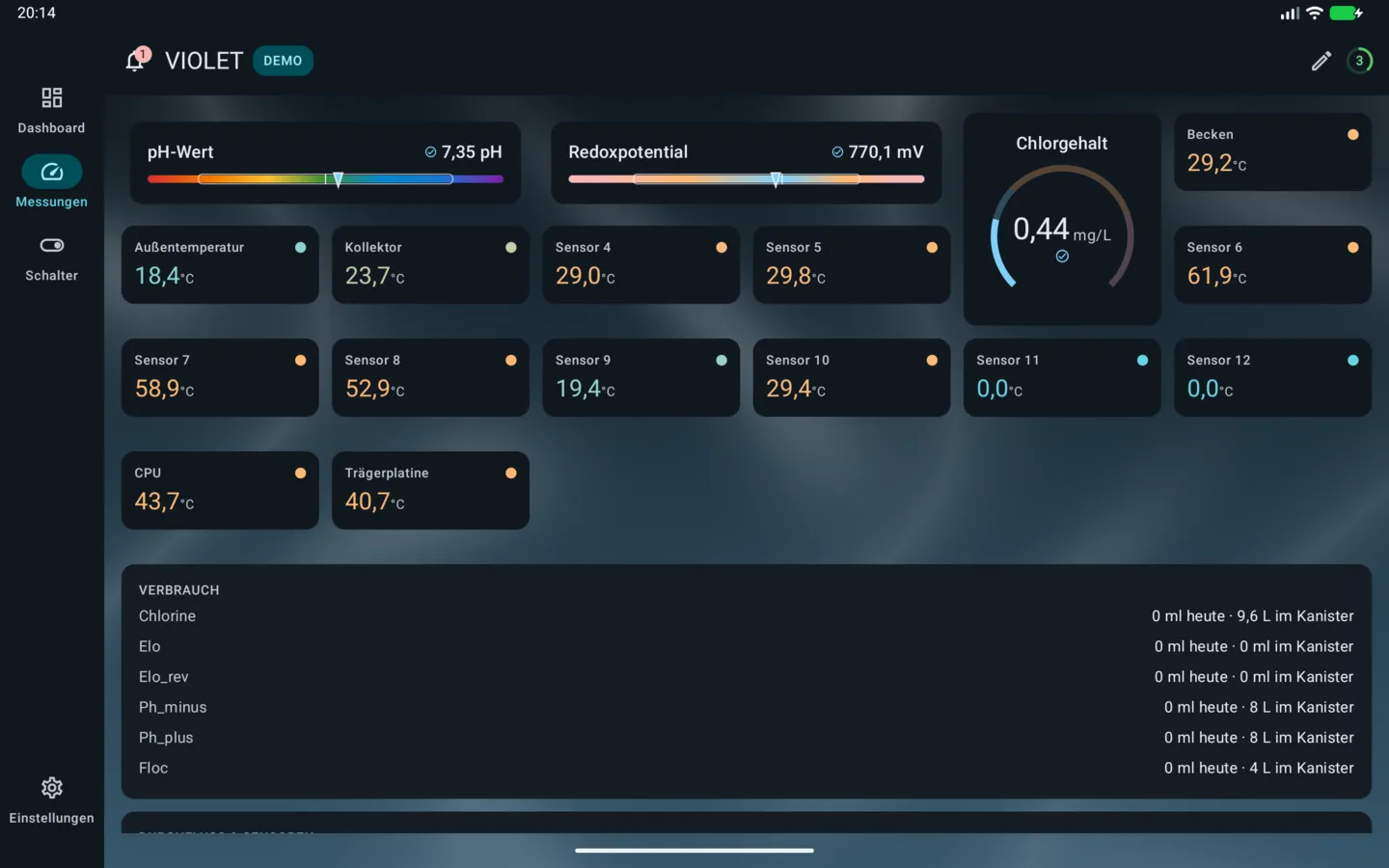The width and height of the screenshot is (1389, 868).
Task: Click the 0,44 mg/L chlorine value
Action: pos(1061,230)
